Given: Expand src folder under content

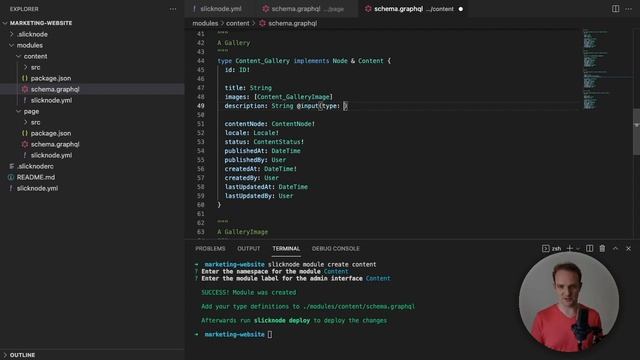Looking at the screenshot, I should tap(36, 67).
